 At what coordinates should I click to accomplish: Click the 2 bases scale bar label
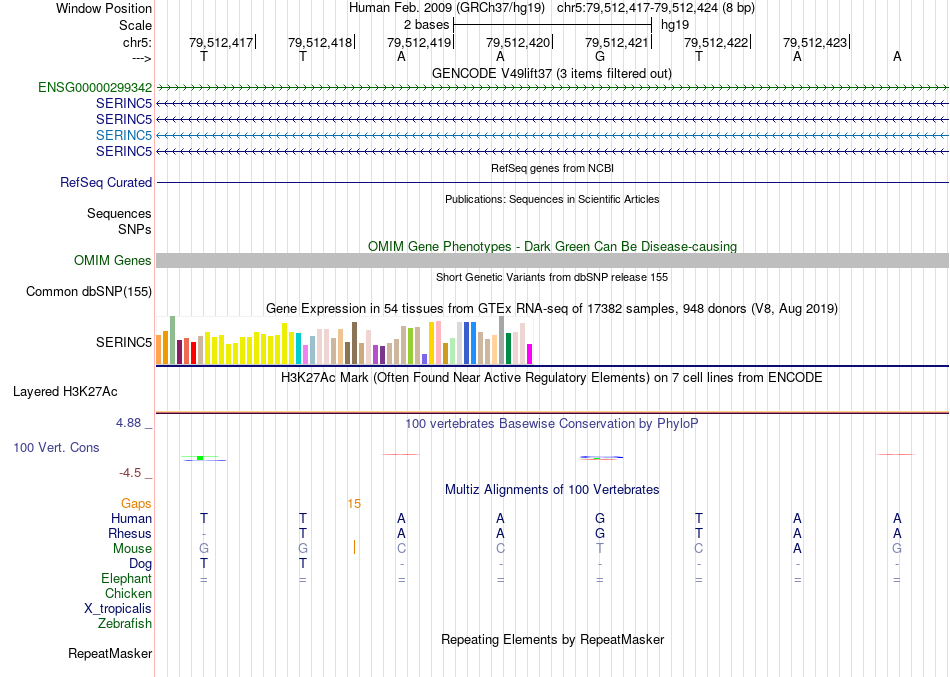click(x=427, y=25)
